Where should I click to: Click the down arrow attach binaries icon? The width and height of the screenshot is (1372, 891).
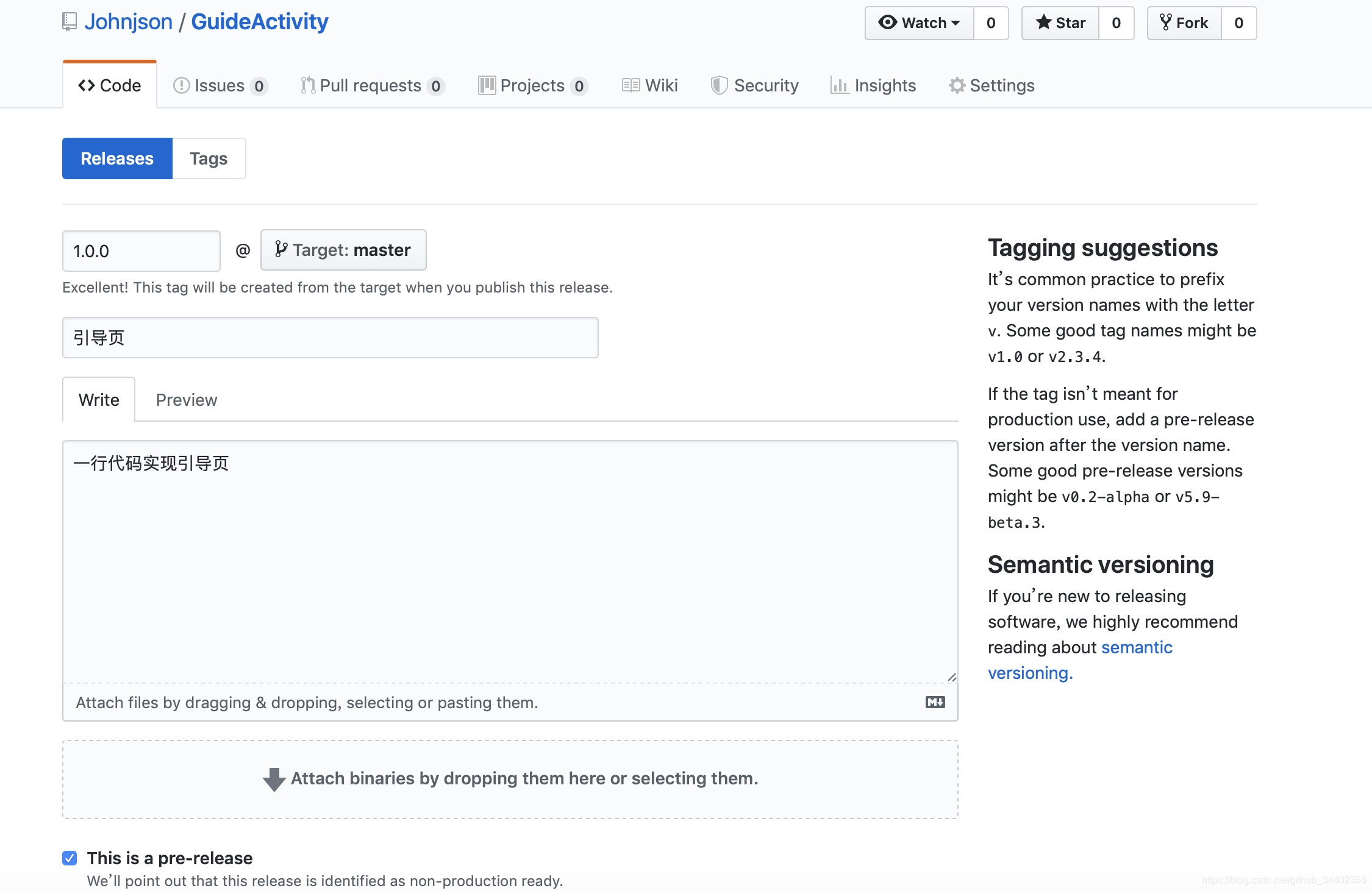[274, 779]
